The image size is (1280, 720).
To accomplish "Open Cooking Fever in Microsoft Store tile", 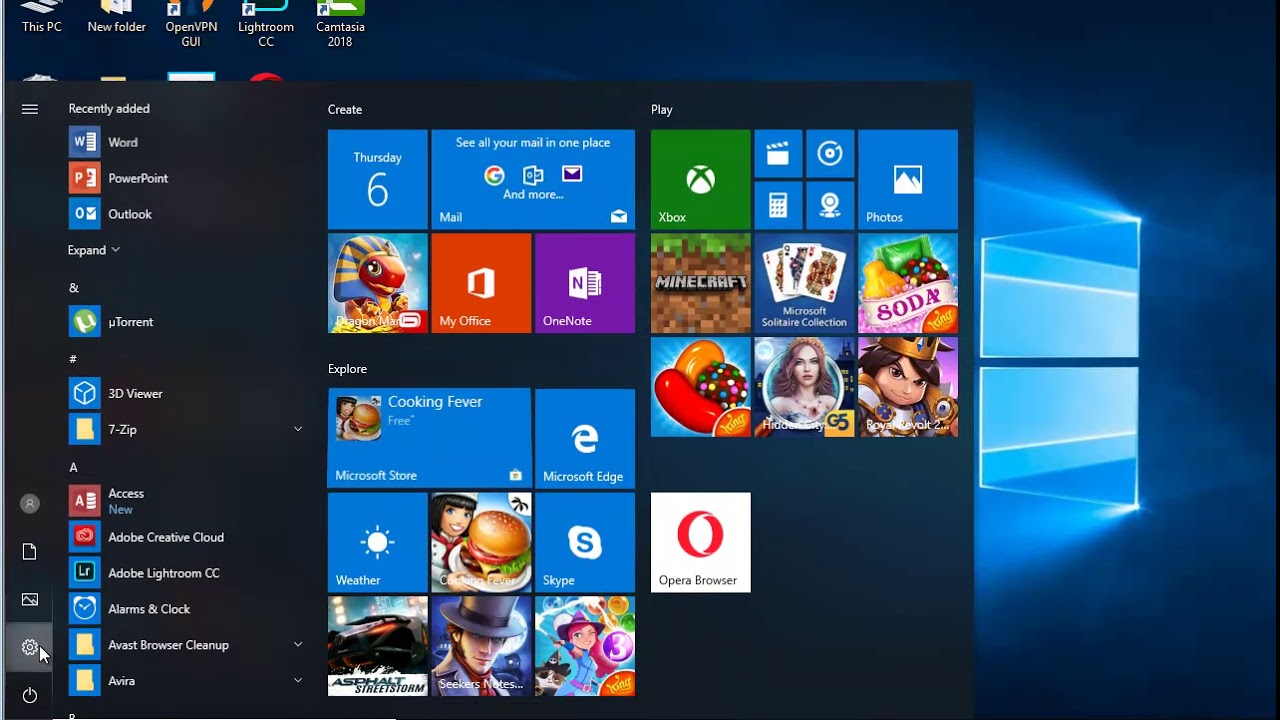I will (x=429, y=438).
